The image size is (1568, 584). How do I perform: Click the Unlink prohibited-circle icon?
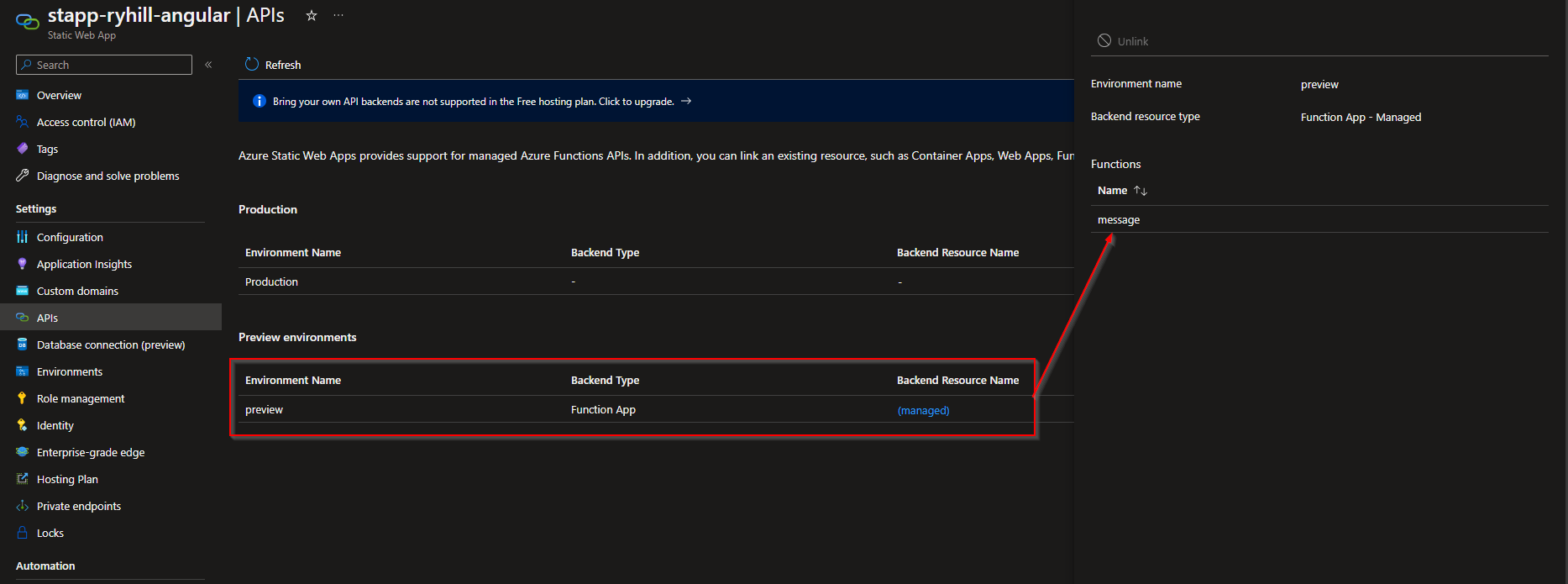tap(1104, 40)
